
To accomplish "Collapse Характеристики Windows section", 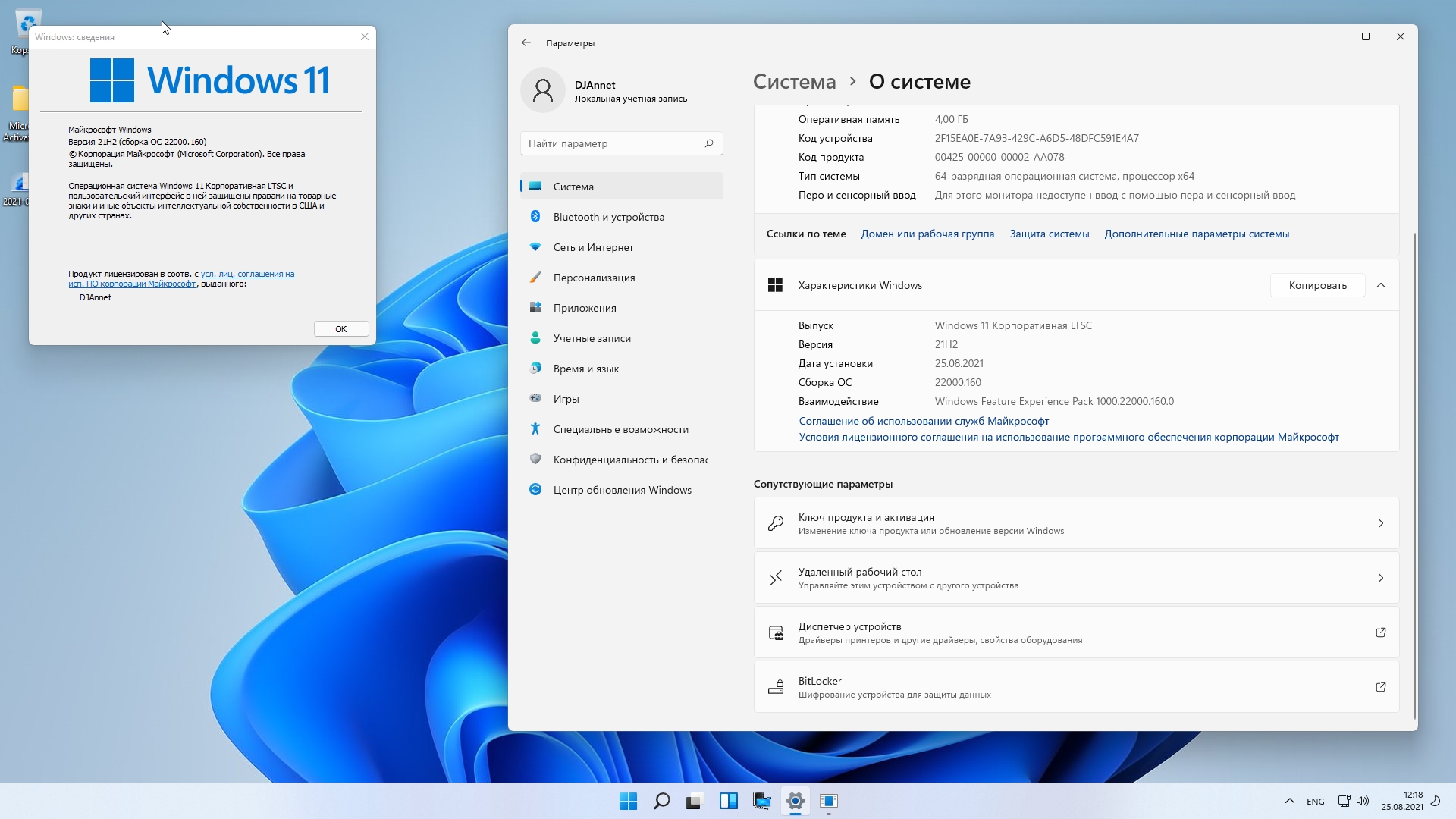I will point(1380,285).
